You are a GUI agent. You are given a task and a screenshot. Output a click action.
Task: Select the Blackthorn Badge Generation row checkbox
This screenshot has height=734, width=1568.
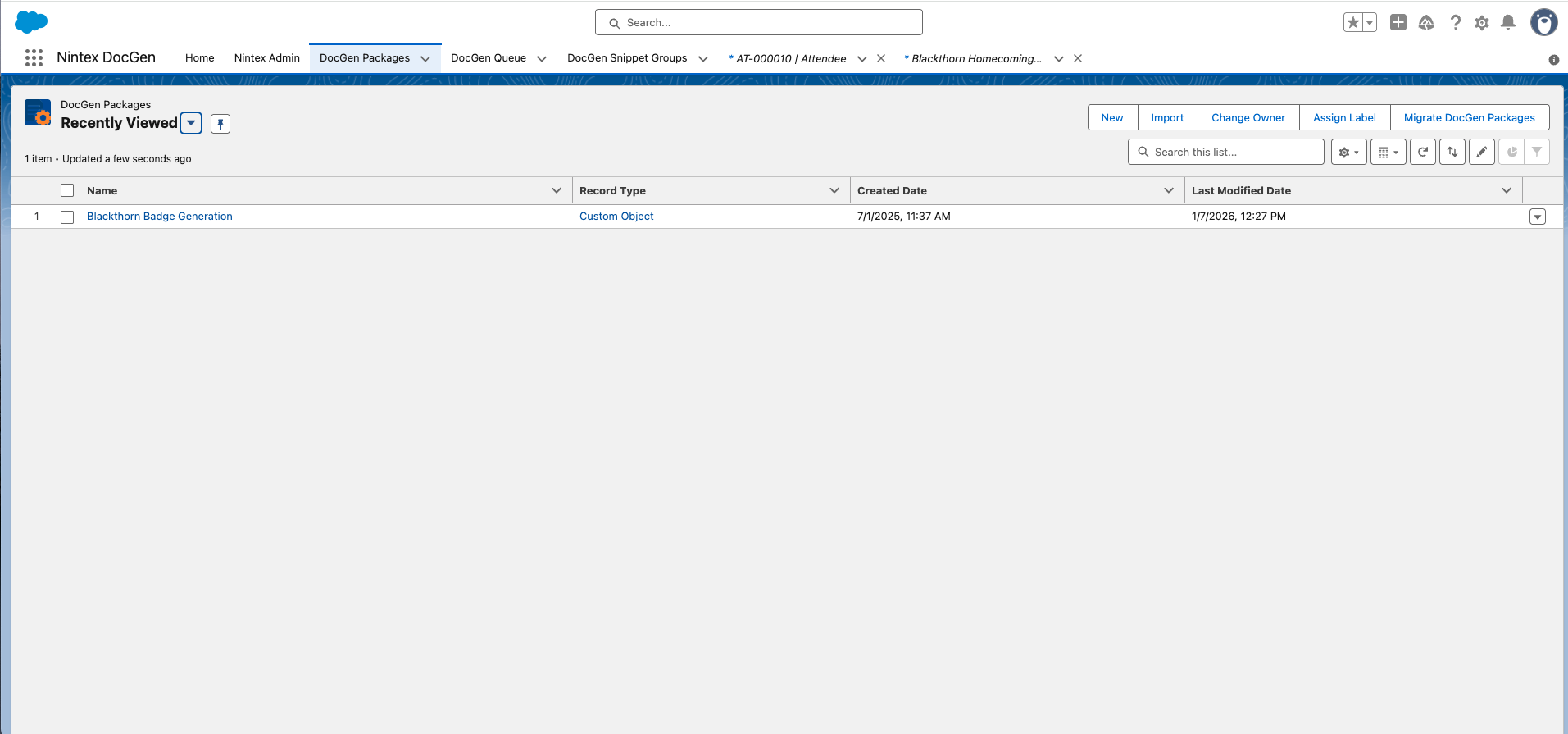point(67,217)
